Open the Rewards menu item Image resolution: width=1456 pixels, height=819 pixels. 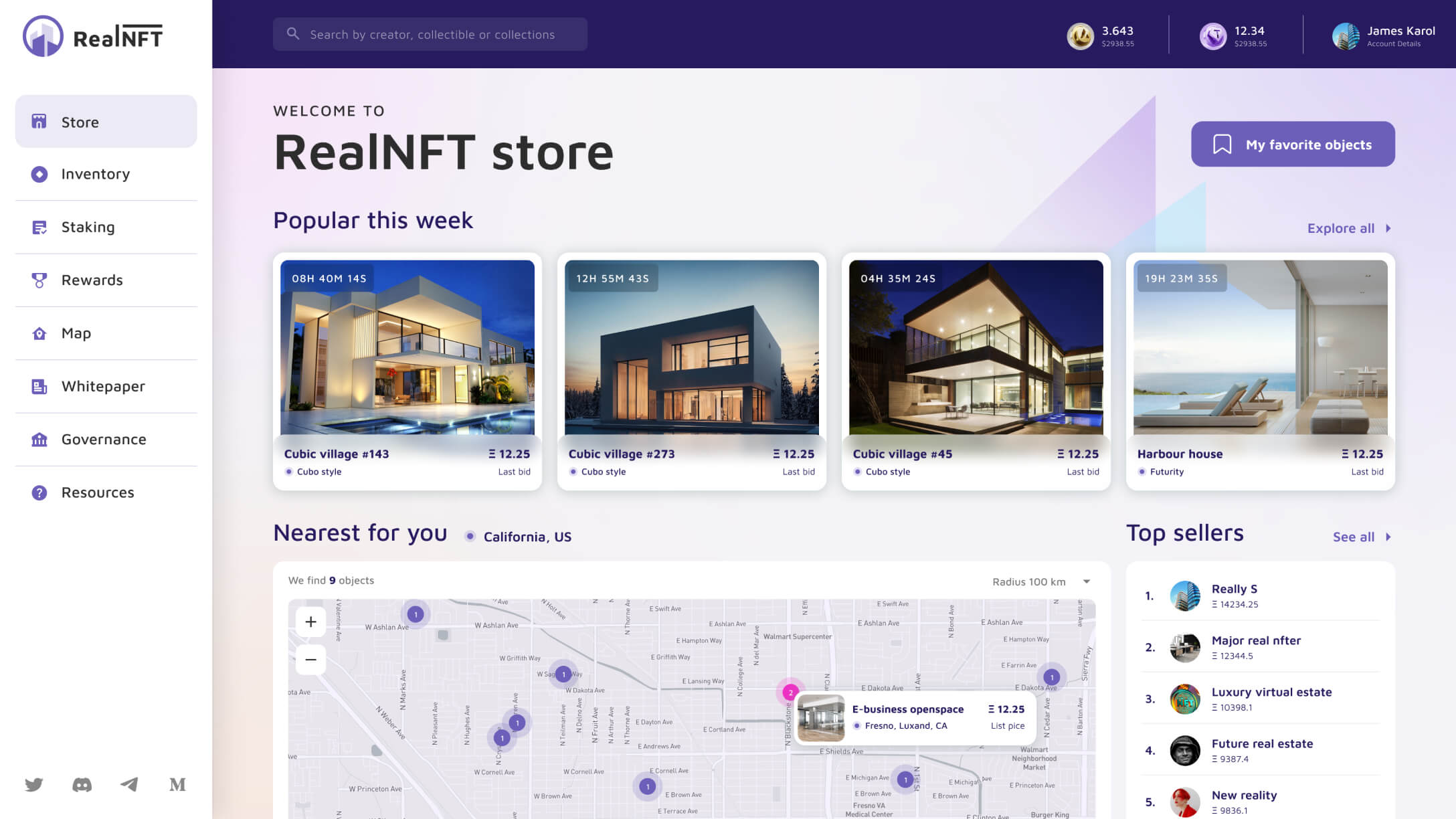[92, 280]
